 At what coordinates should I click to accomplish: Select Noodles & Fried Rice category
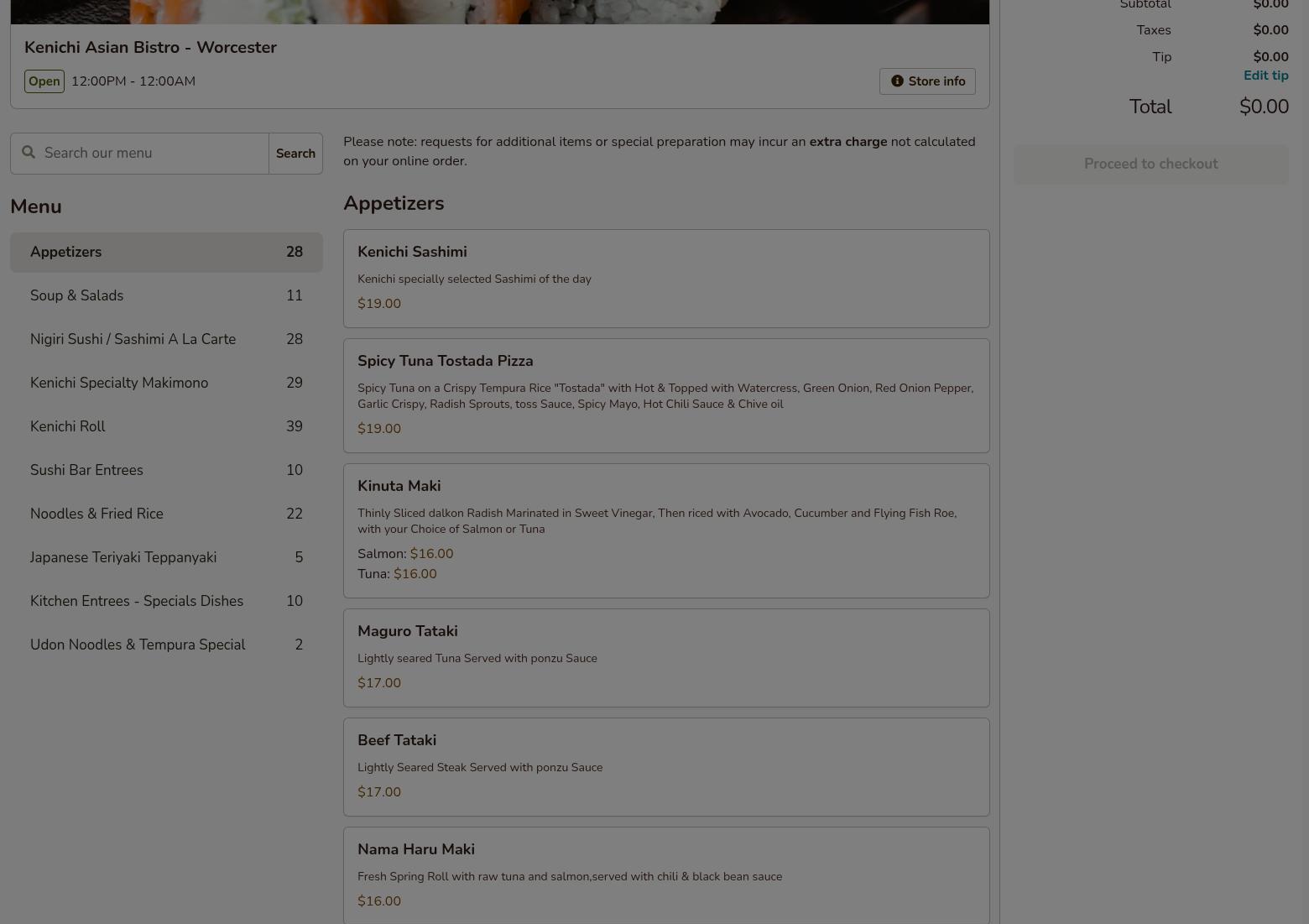(166, 514)
